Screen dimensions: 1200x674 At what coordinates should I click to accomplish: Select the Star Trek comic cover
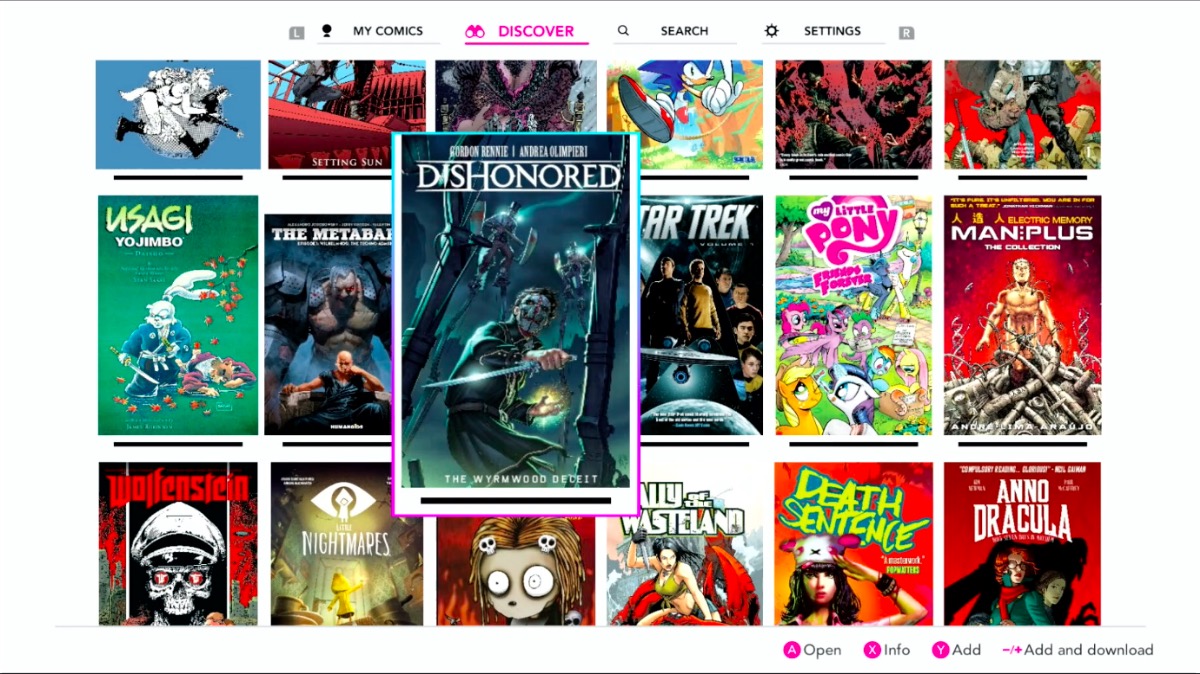[x=700, y=315]
